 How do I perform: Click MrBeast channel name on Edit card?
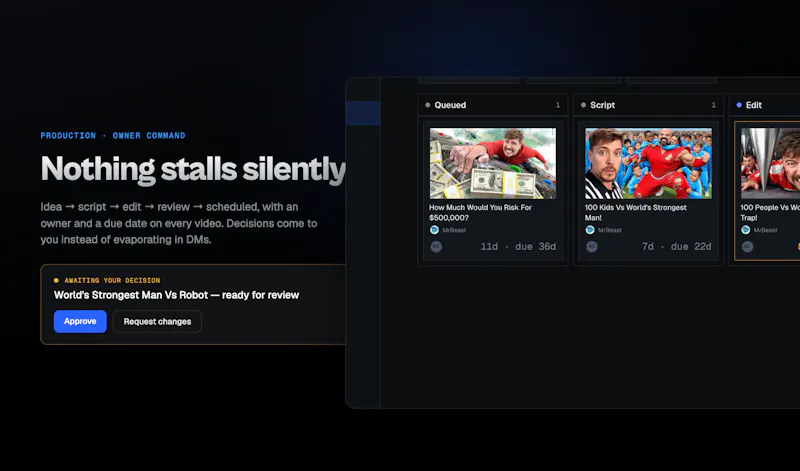click(x=765, y=230)
